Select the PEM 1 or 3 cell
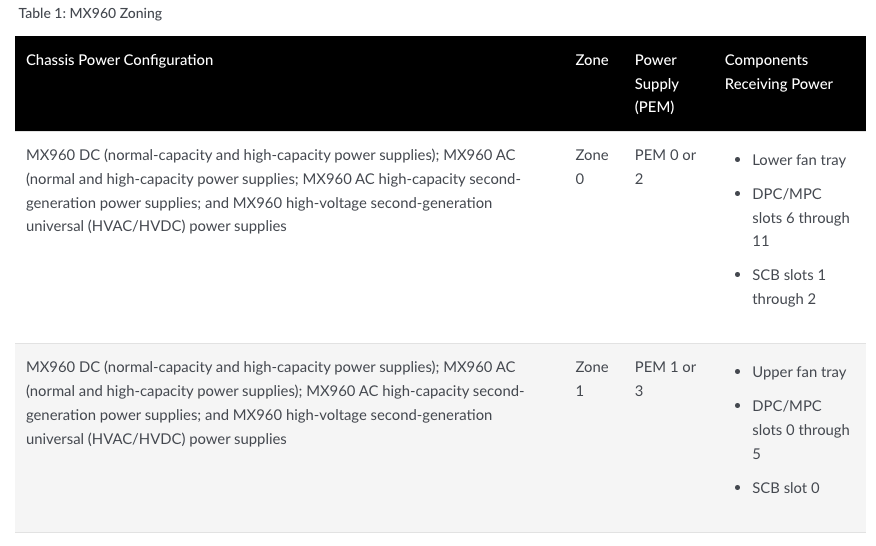This screenshot has height=546, width=876. [x=665, y=378]
